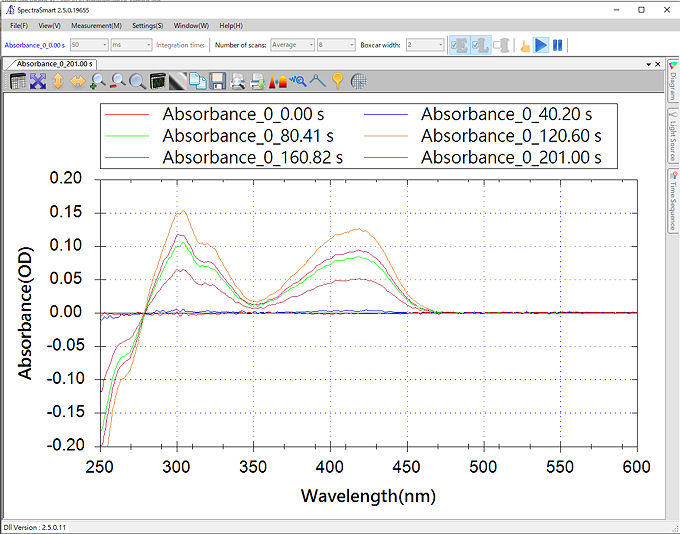
Task: Click the green zoom-in magnifier icon
Action: pyautogui.click(x=98, y=81)
